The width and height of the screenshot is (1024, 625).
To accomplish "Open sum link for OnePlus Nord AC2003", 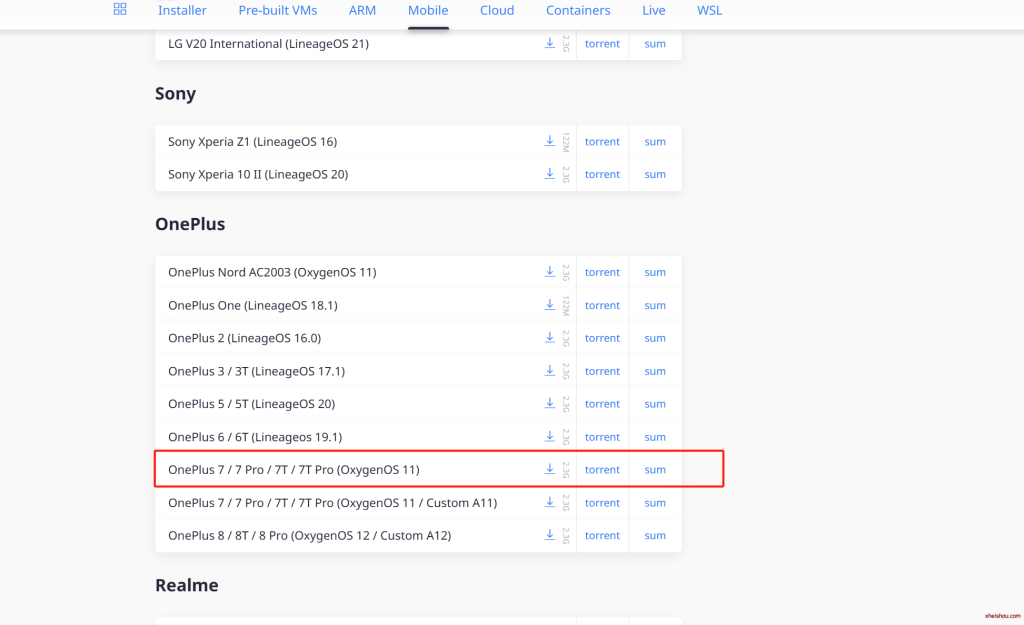I will tap(655, 272).
